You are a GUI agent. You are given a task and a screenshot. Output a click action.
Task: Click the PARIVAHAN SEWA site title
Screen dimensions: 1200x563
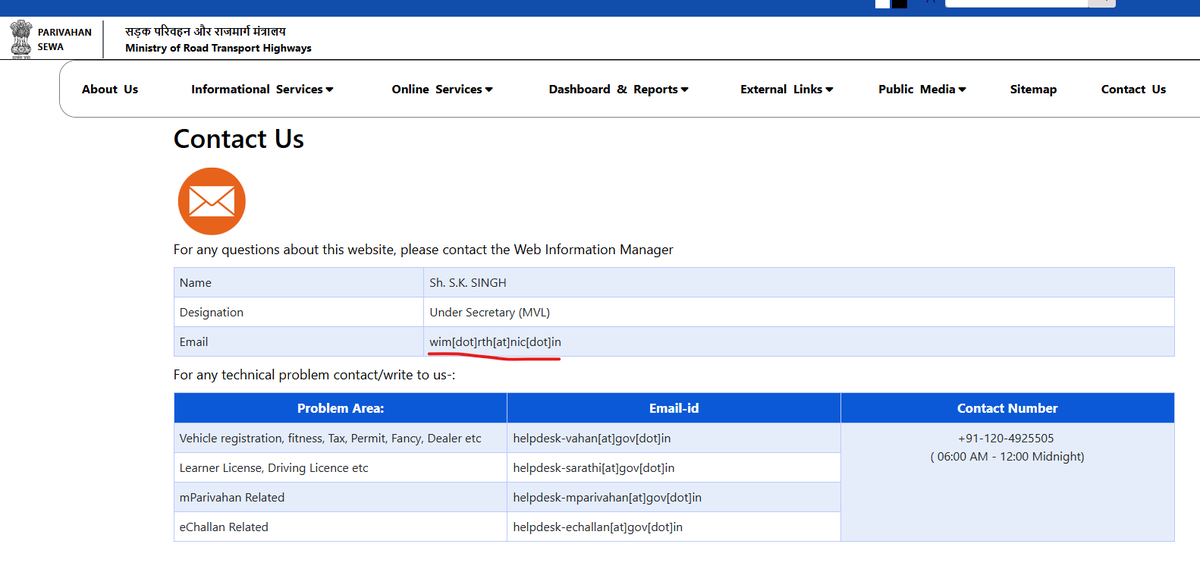coord(64,39)
